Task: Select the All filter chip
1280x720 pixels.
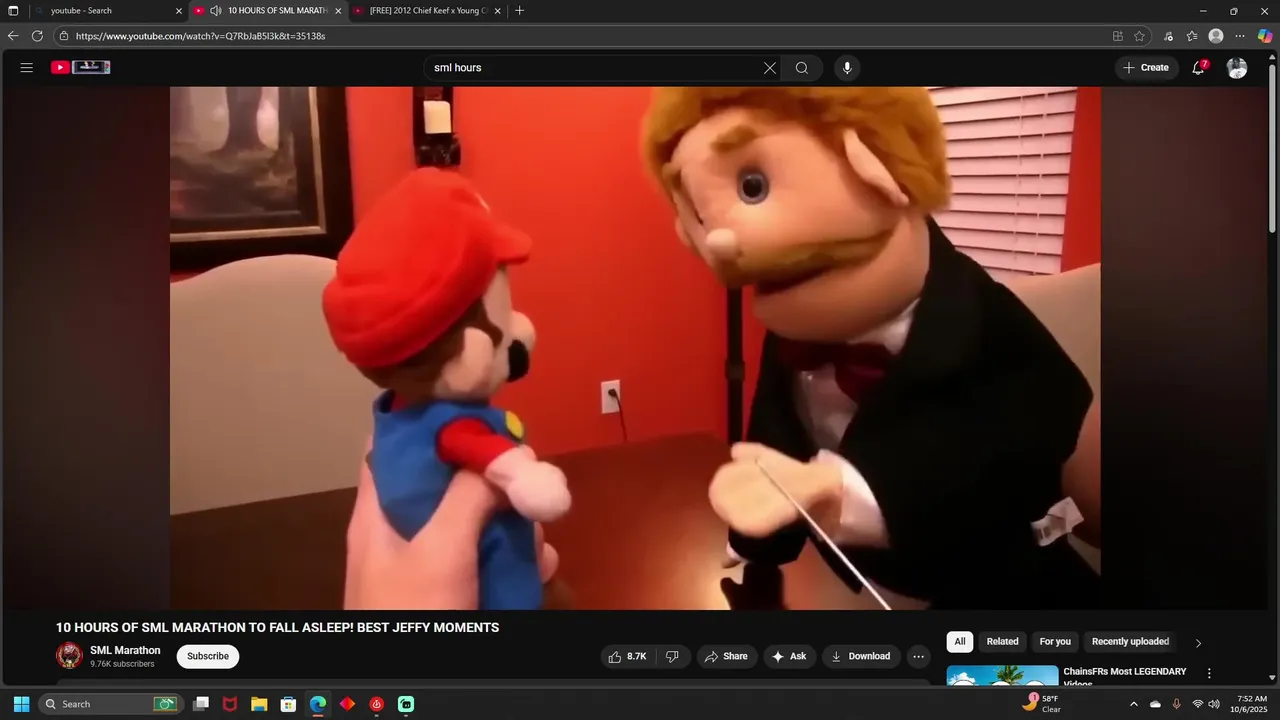Action: [960, 642]
